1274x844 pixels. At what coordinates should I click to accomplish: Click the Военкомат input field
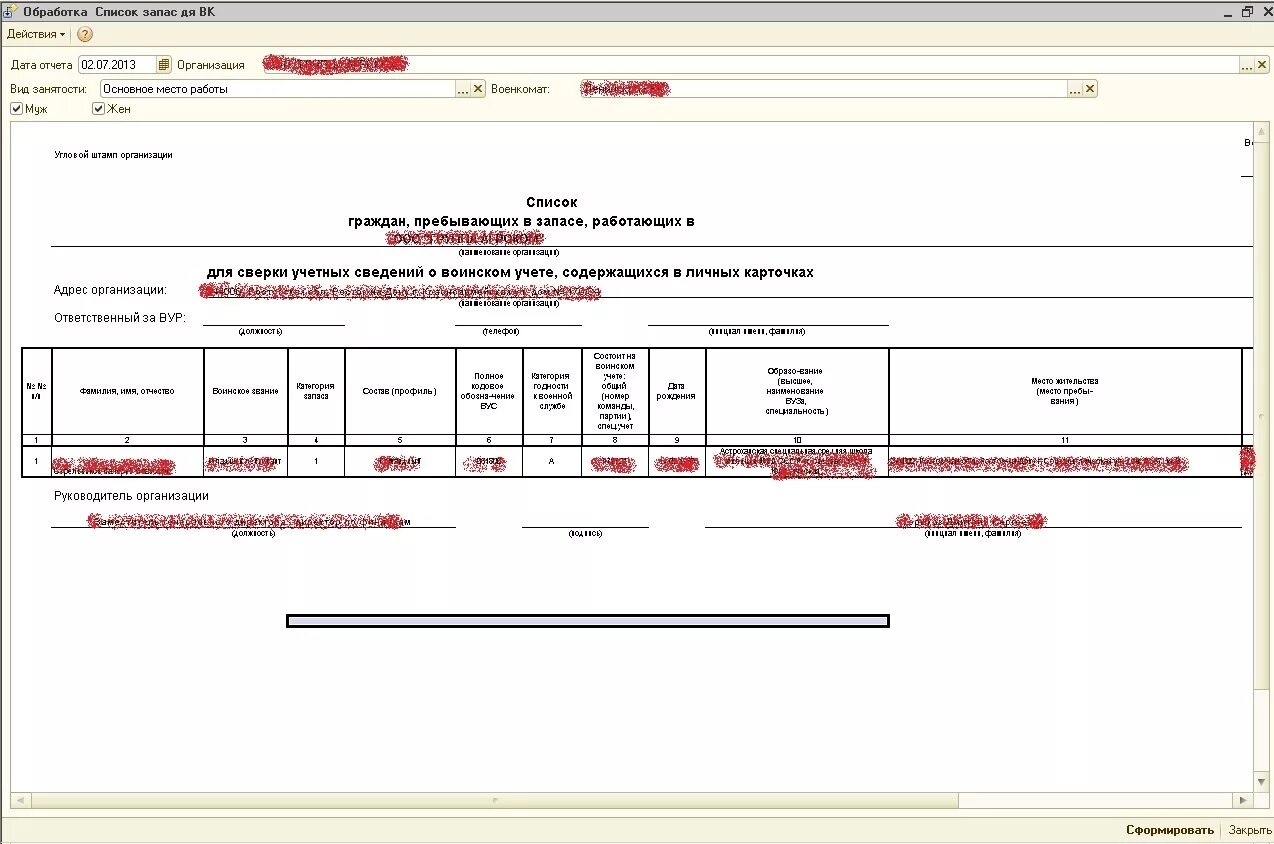823,89
